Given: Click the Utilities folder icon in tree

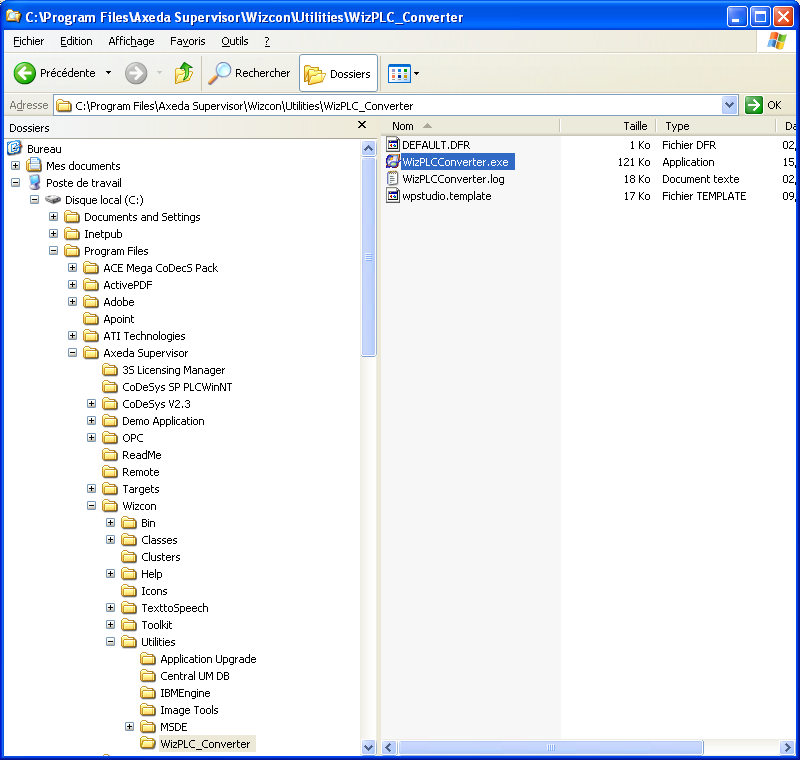Looking at the screenshot, I should [x=129, y=642].
